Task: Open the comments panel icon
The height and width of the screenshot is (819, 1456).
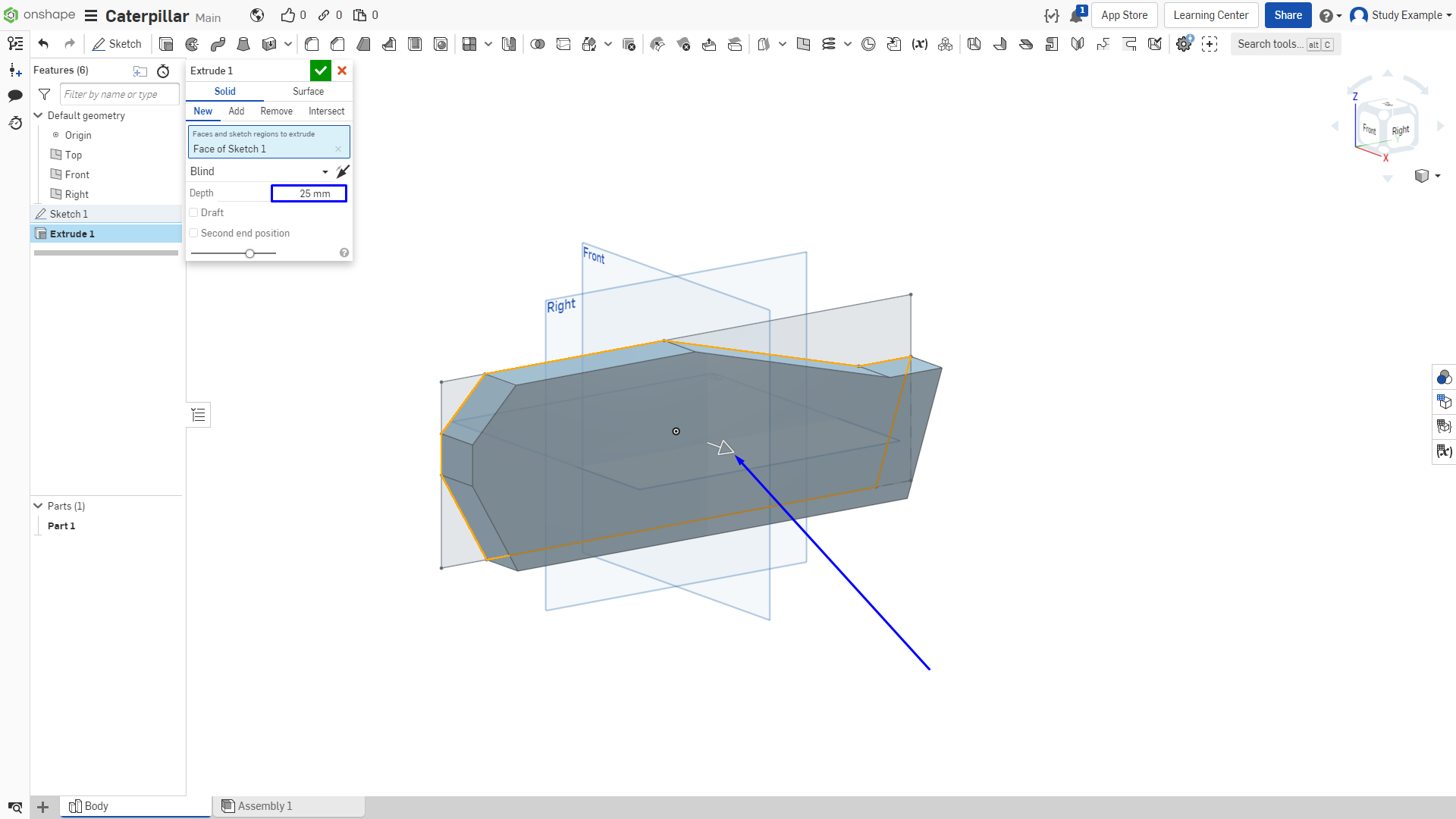Action: [15, 96]
